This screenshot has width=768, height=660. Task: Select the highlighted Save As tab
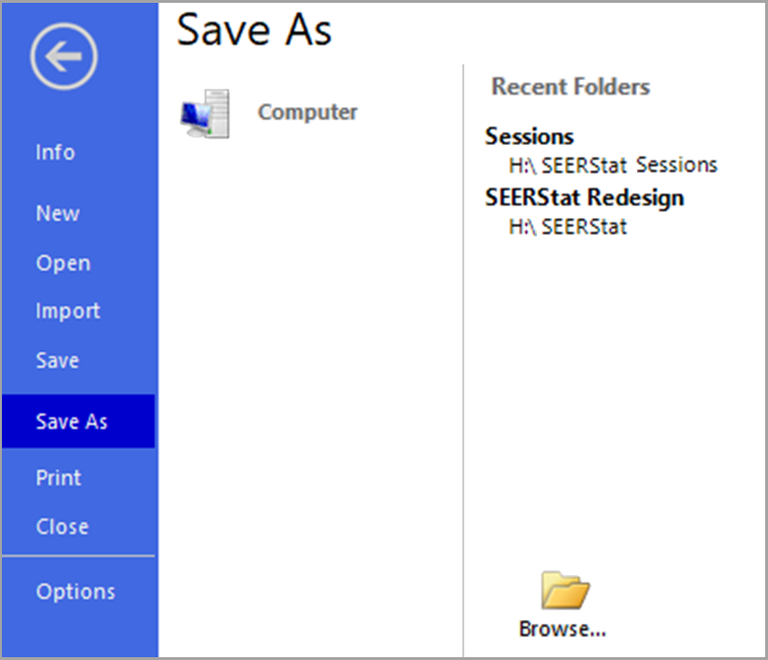72,421
